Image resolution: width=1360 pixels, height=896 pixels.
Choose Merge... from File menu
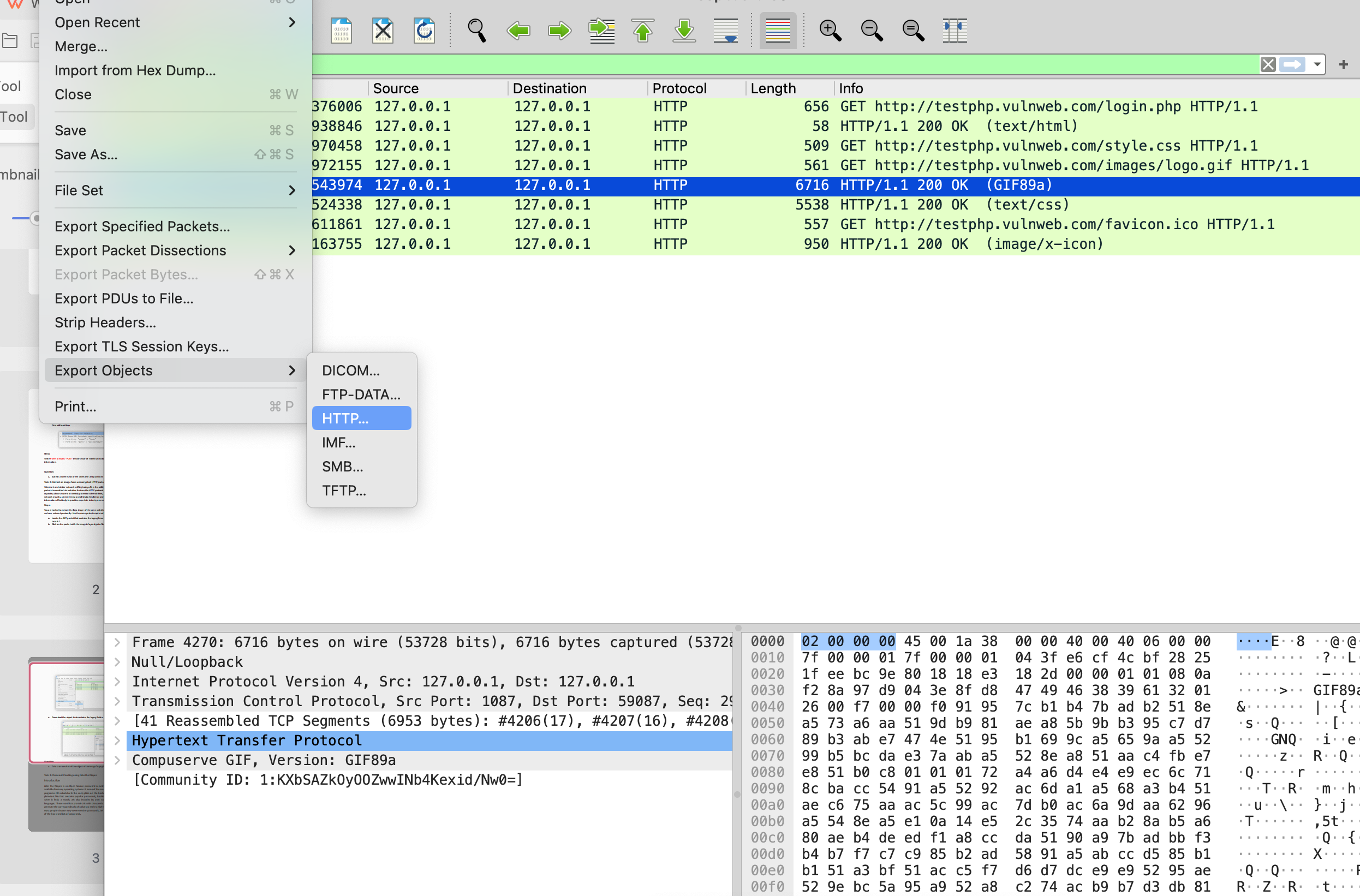(x=175, y=46)
